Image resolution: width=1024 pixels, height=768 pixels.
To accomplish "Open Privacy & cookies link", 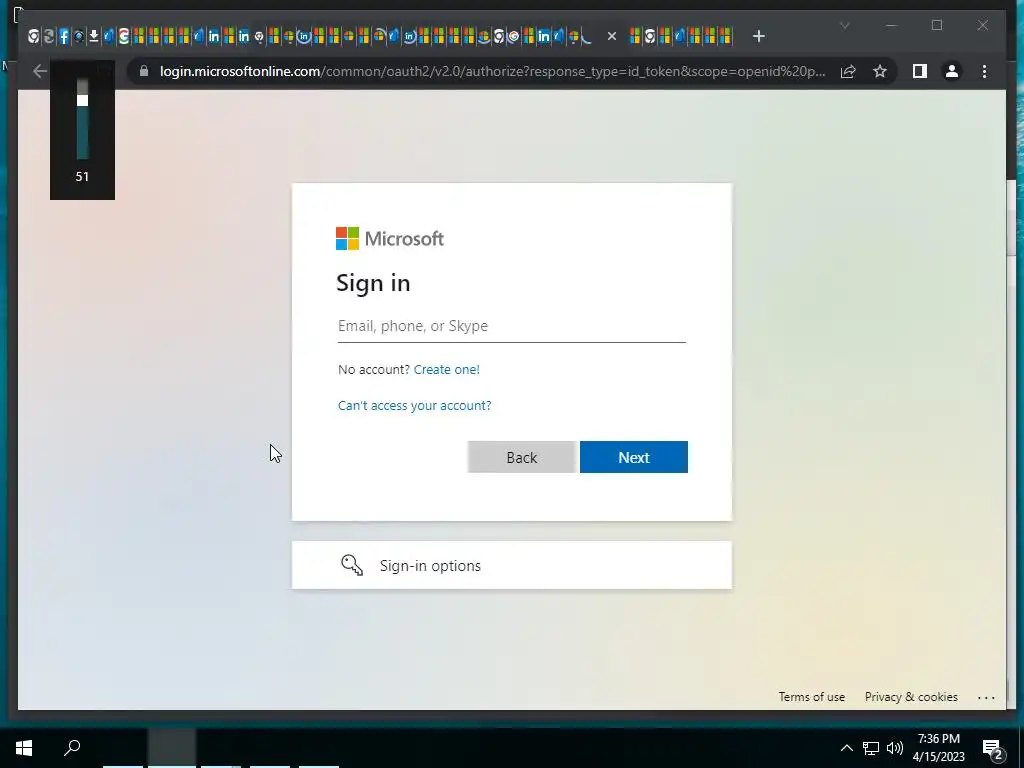I will tap(911, 697).
